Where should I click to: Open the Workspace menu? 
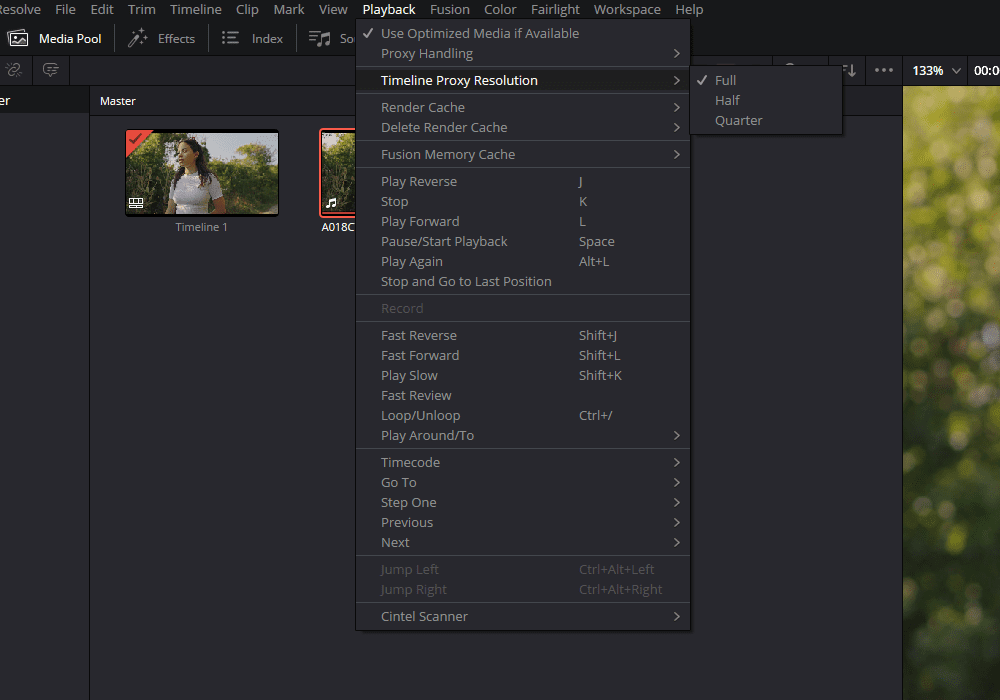(x=627, y=9)
